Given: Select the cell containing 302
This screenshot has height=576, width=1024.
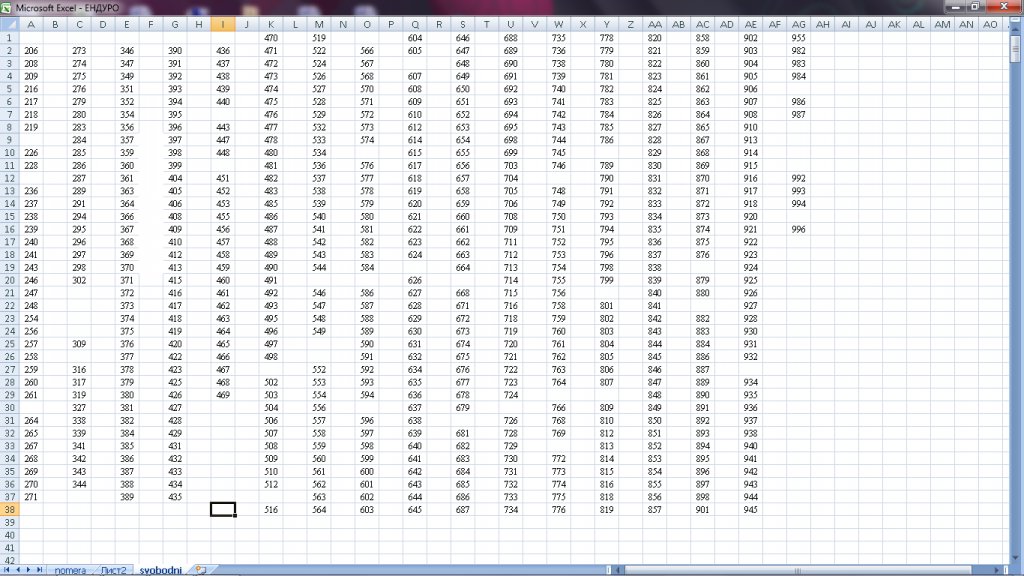Looking at the screenshot, I should 79,280.
